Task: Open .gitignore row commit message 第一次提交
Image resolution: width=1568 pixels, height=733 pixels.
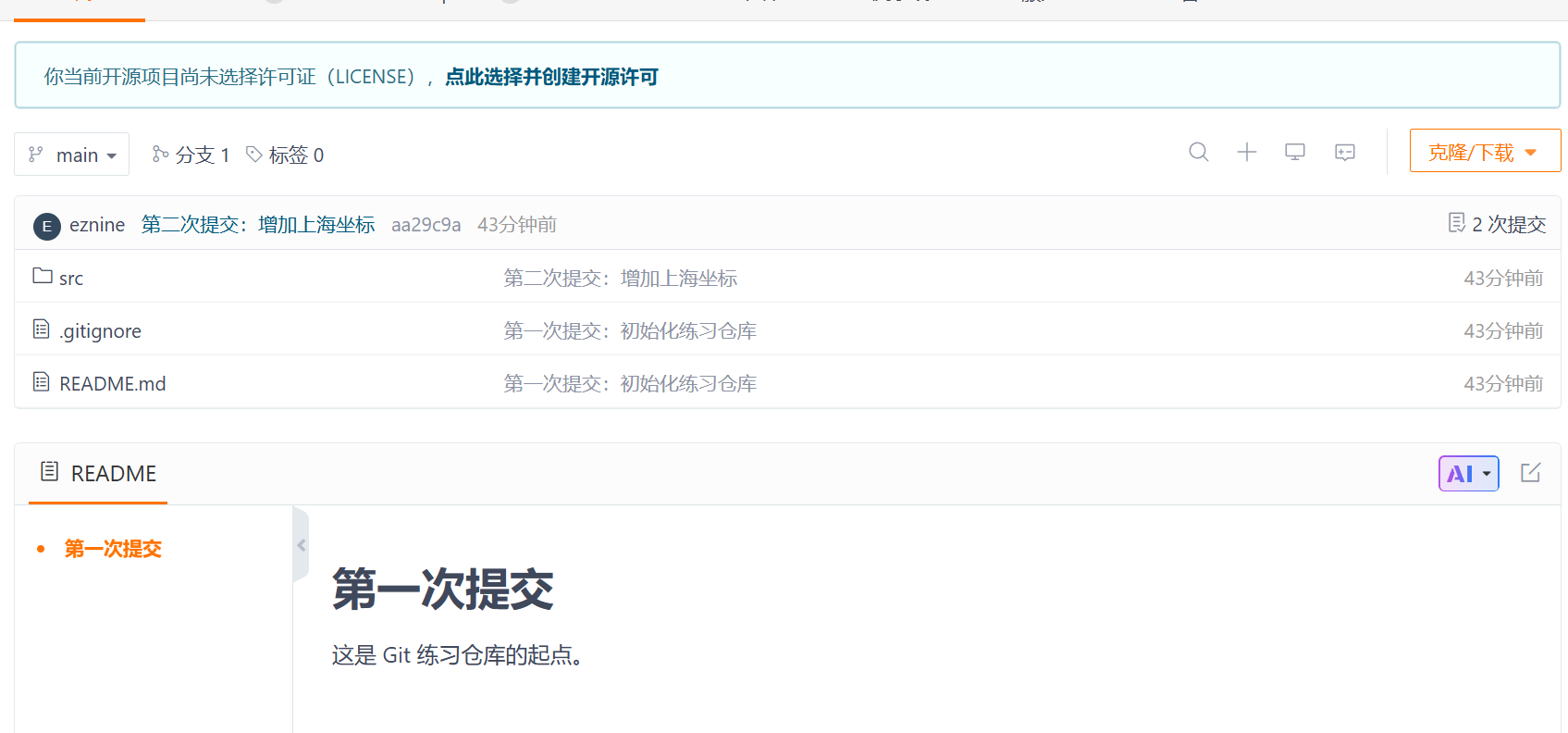Action: tap(630, 331)
